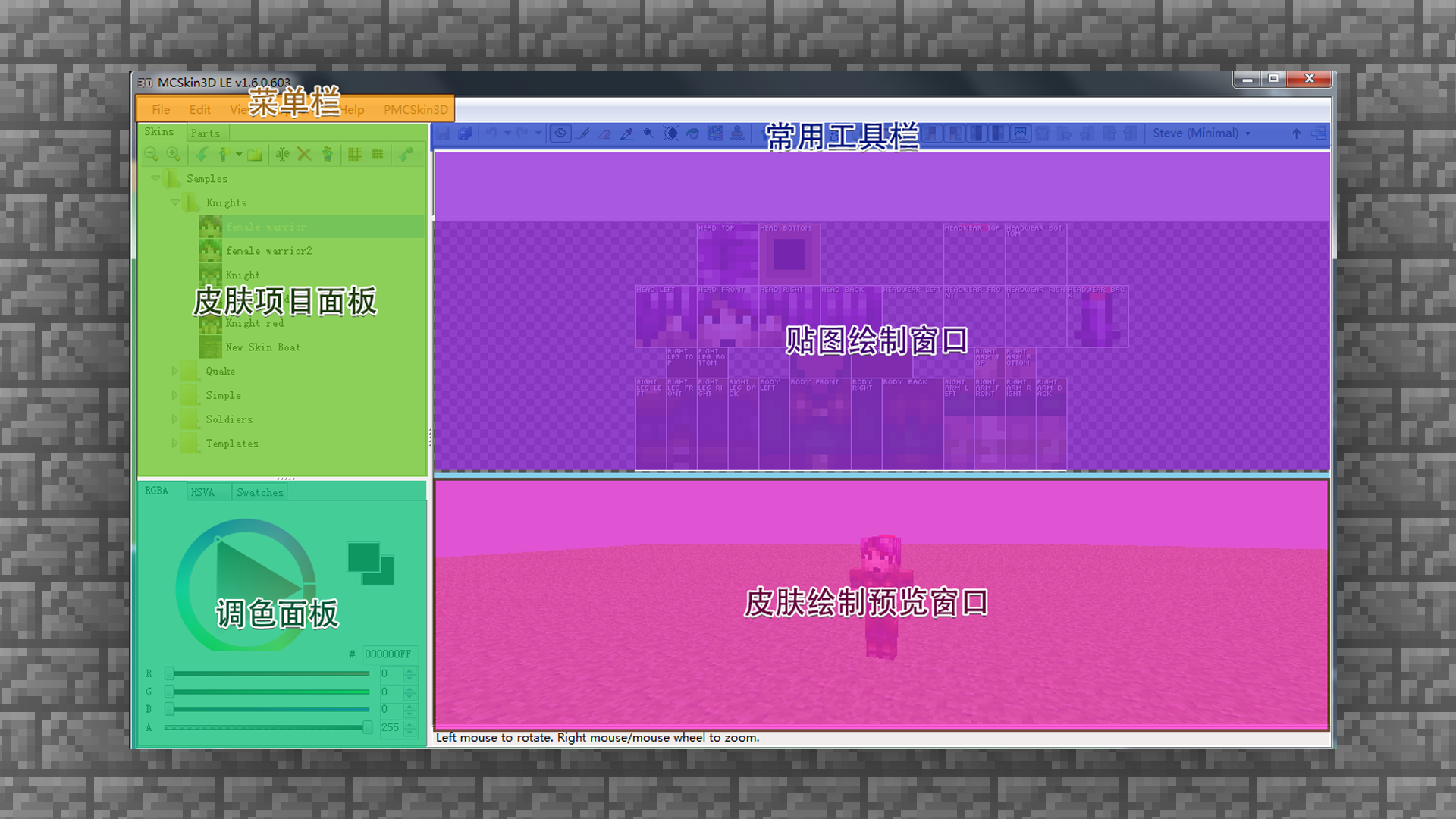
Task: Select the Camera (eye) tool
Action: click(x=560, y=133)
